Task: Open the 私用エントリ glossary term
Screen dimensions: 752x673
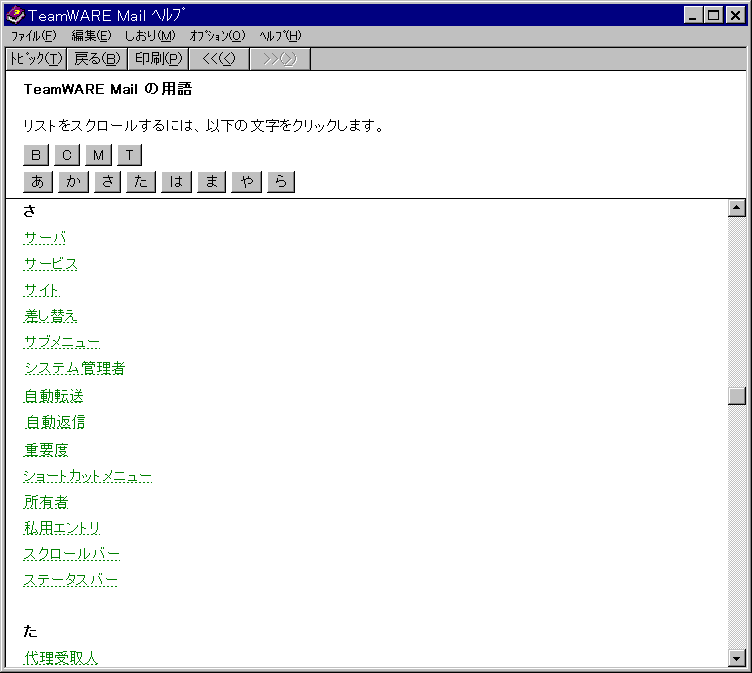Action: (62, 528)
